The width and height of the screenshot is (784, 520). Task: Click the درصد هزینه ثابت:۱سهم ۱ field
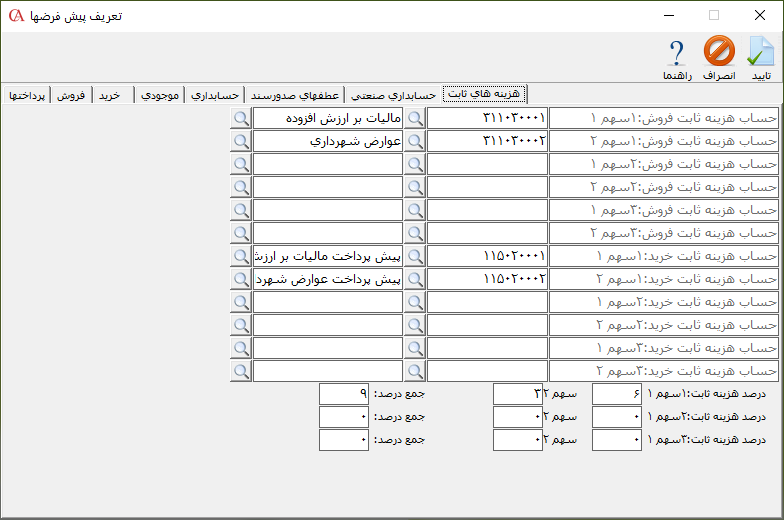click(x=617, y=394)
